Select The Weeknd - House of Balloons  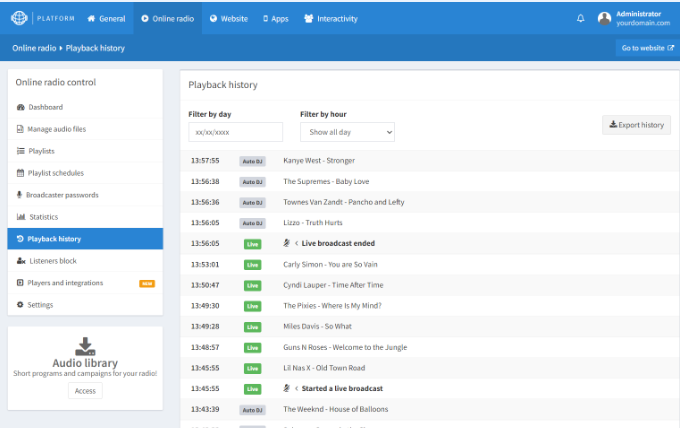click(x=336, y=409)
